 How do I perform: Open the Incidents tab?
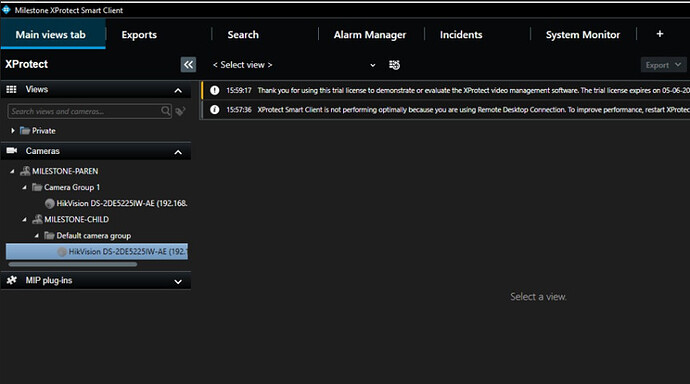tap(461, 35)
